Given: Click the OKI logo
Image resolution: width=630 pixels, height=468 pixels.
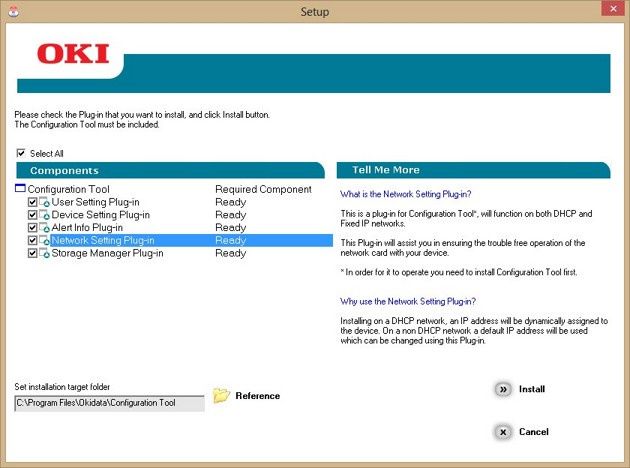Looking at the screenshot, I should [73, 54].
